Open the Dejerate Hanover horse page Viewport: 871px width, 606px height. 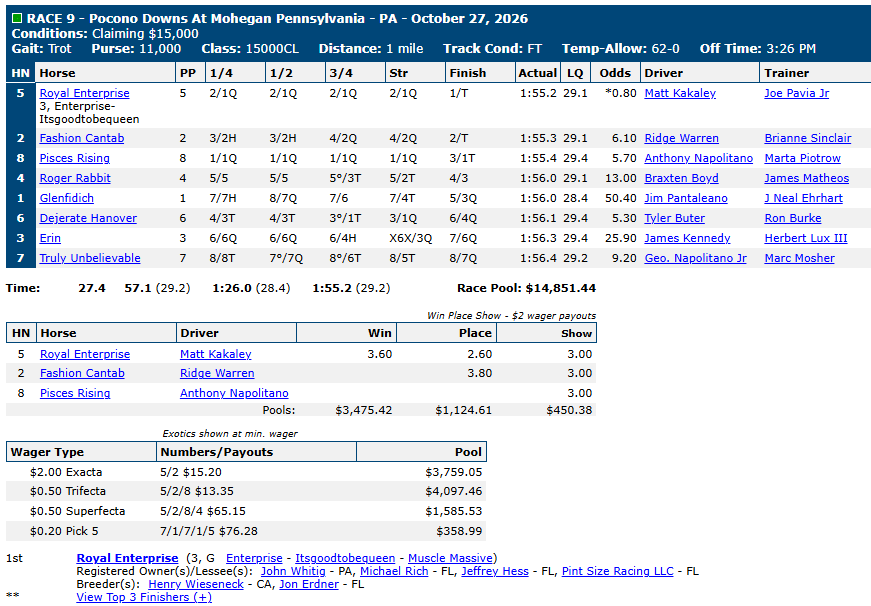point(88,218)
